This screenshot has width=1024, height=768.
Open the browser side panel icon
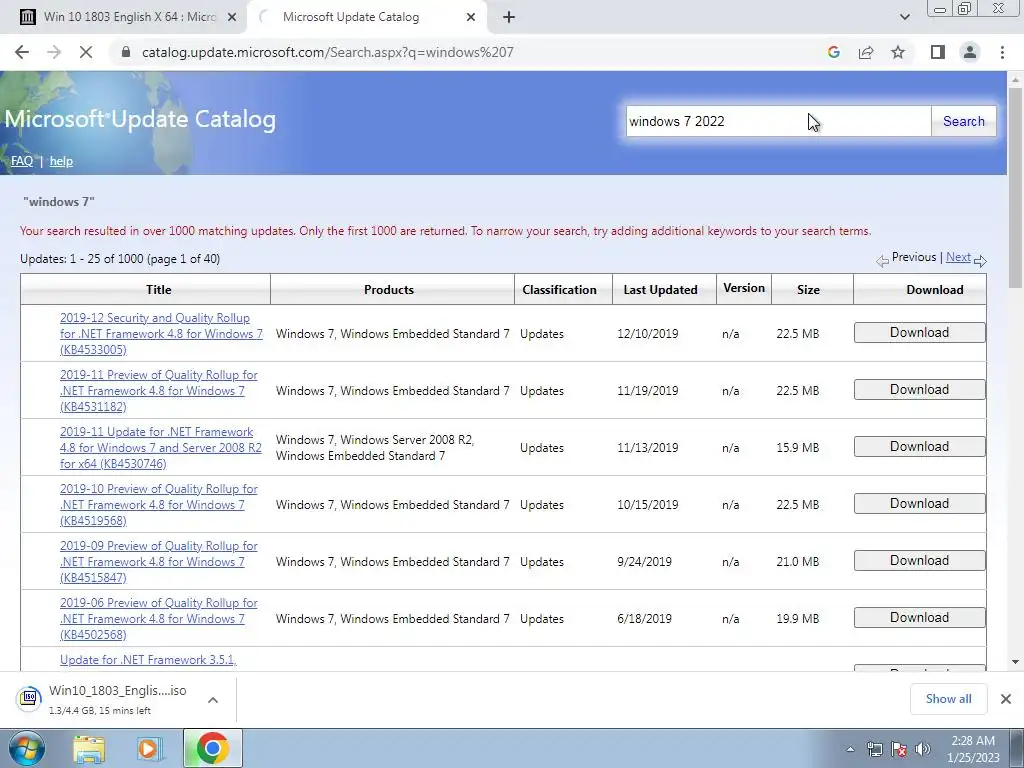(938, 52)
